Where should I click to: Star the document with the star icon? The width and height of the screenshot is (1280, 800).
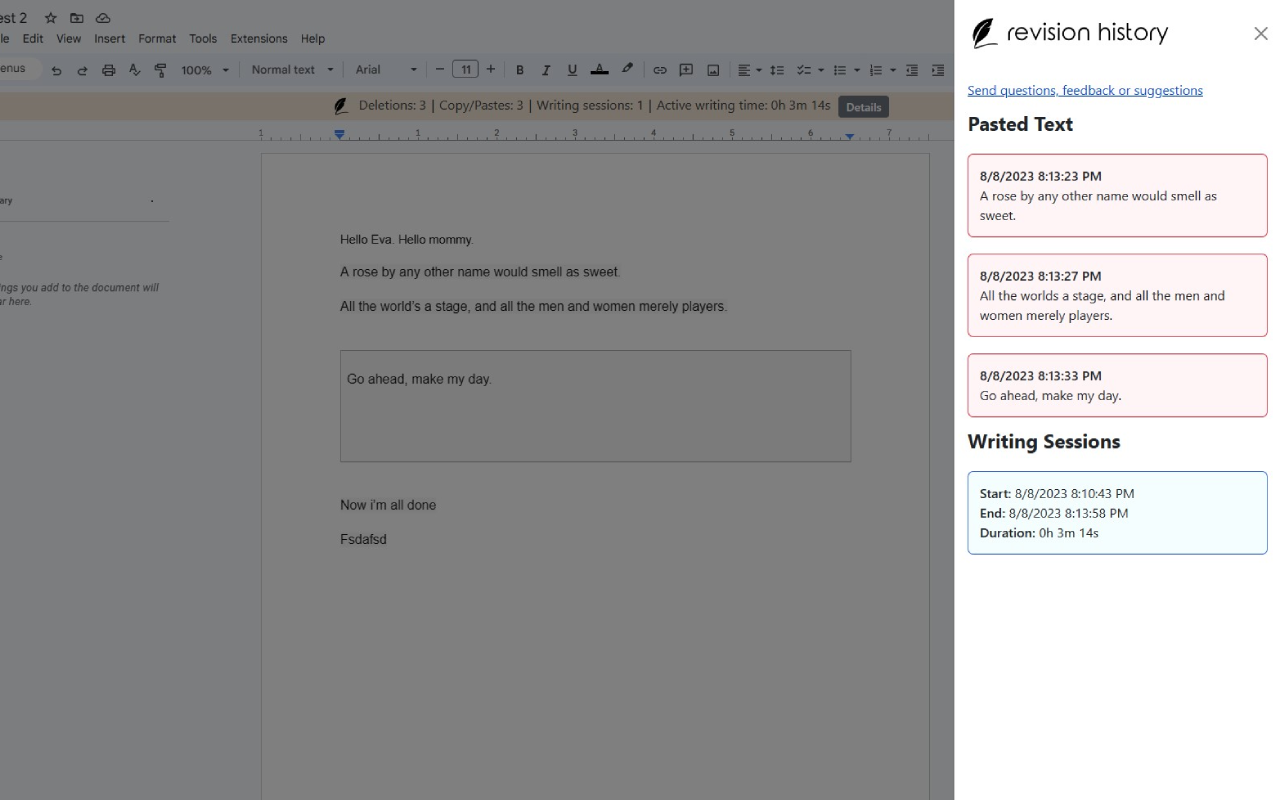tap(51, 18)
